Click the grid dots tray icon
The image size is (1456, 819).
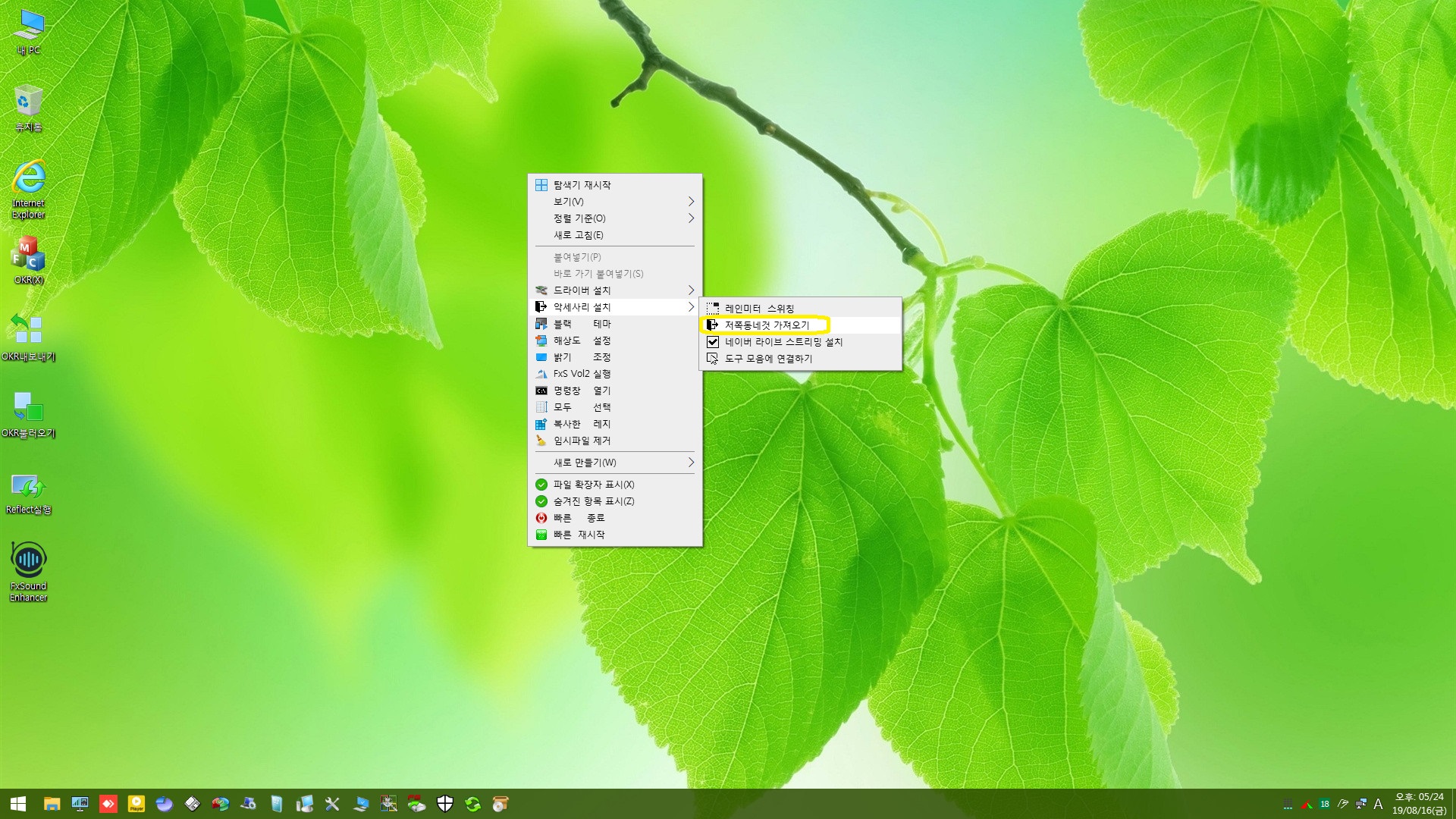(1288, 804)
